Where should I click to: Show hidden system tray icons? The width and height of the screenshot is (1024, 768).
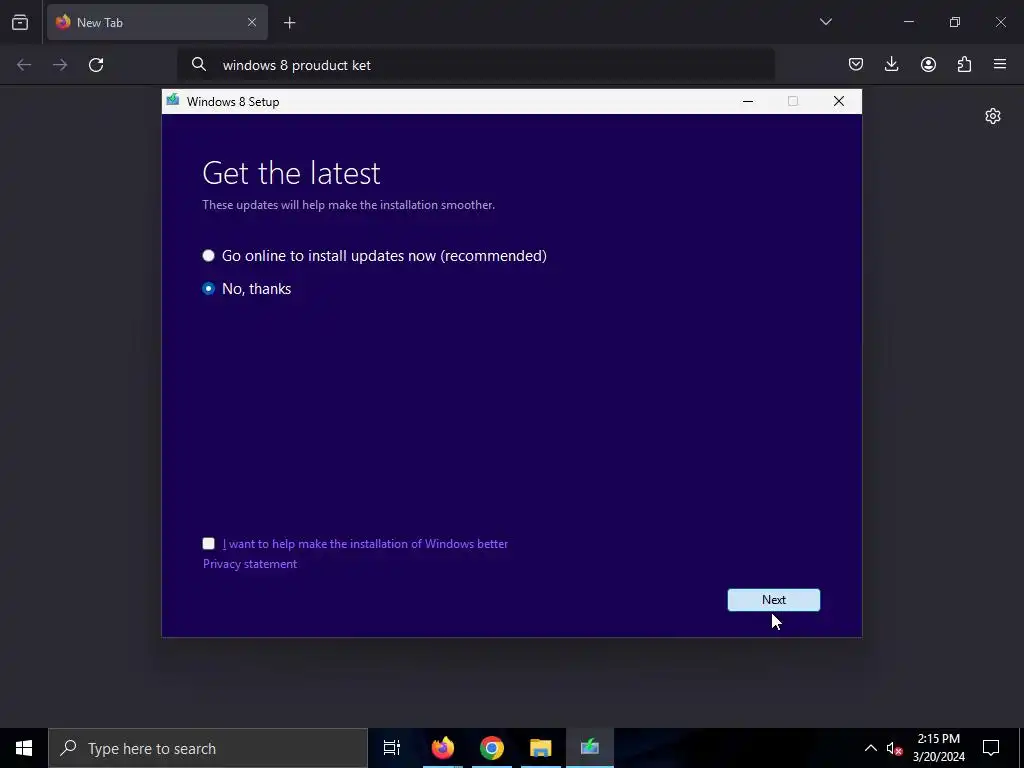(871, 748)
